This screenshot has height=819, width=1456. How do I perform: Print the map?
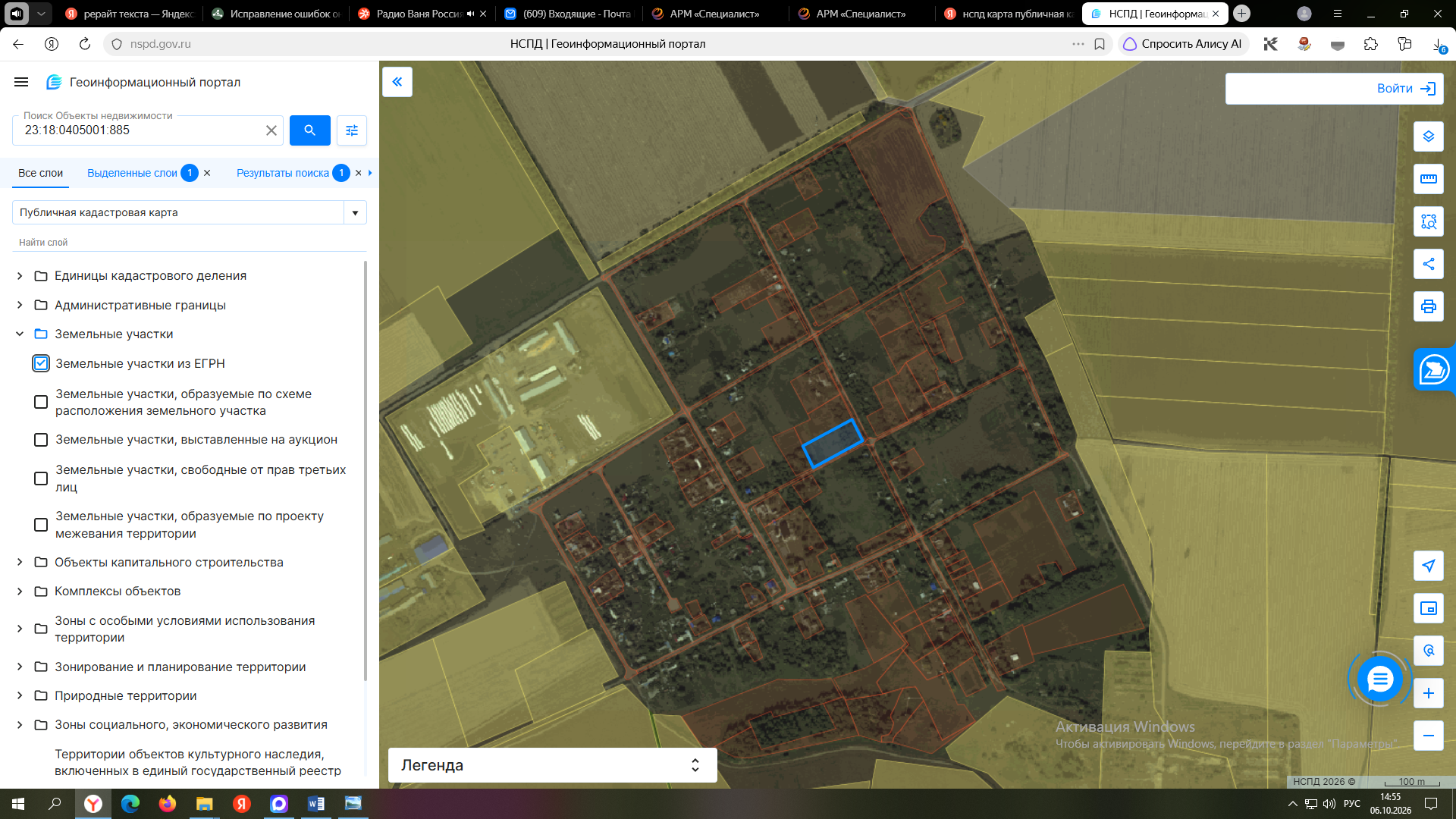1429,306
